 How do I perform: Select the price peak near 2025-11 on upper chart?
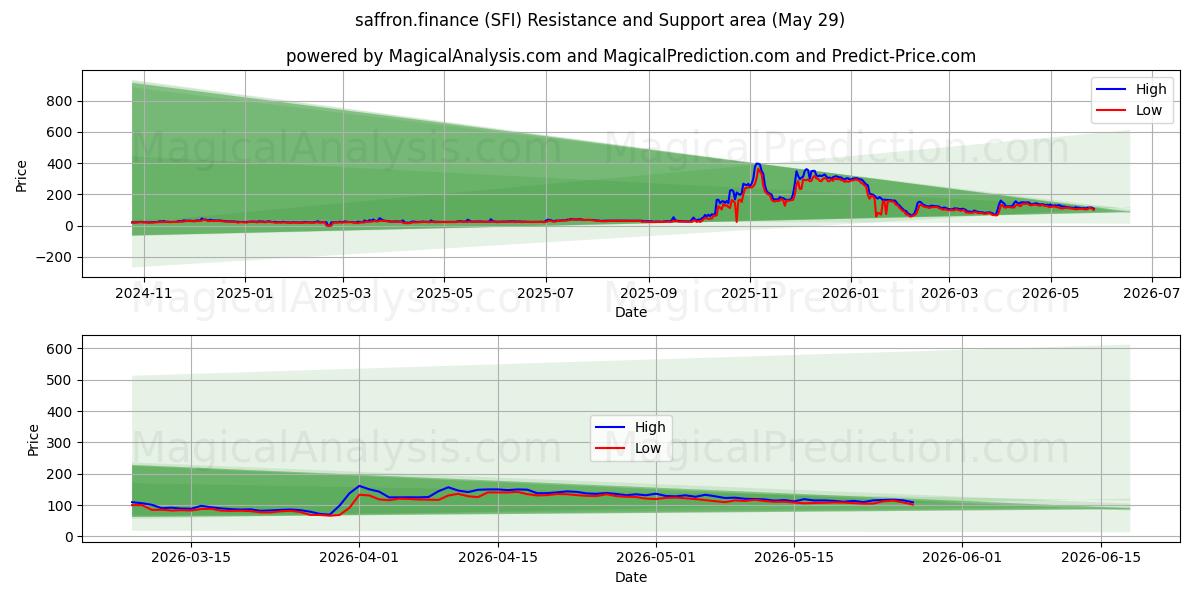pos(757,166)
